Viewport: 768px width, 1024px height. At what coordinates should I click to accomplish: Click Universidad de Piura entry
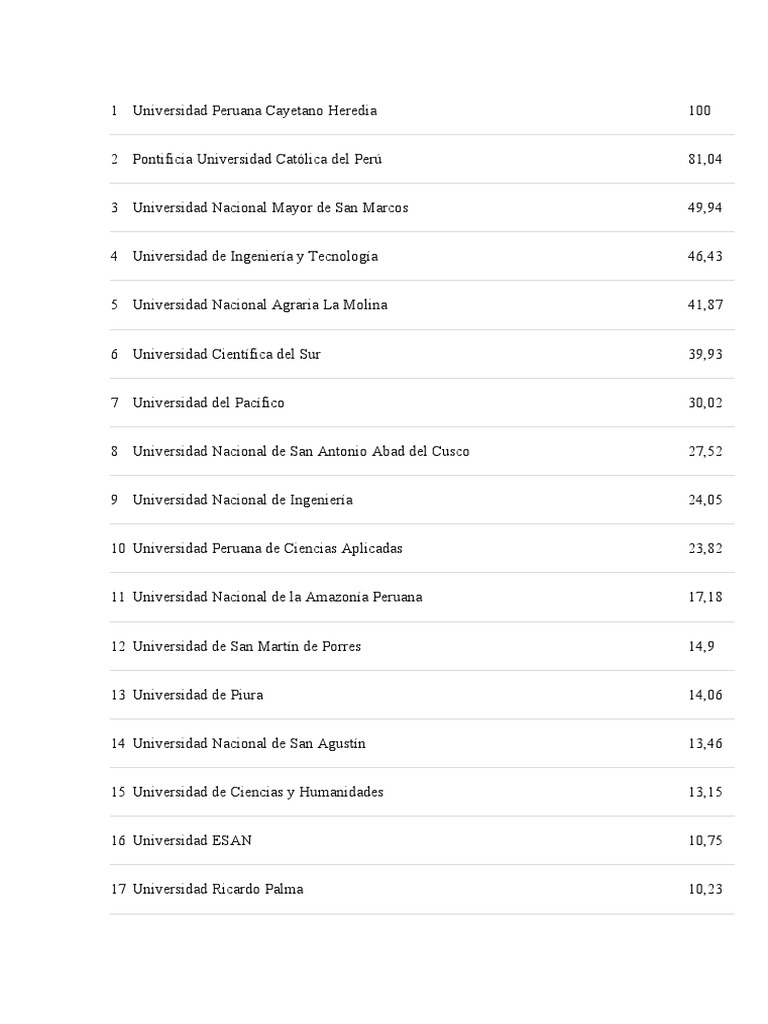(198, 694)
